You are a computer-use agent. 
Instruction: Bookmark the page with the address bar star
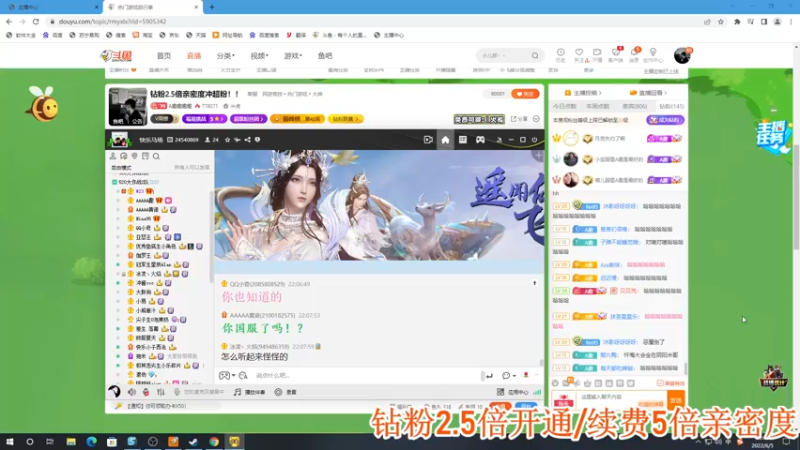point(720,21)
